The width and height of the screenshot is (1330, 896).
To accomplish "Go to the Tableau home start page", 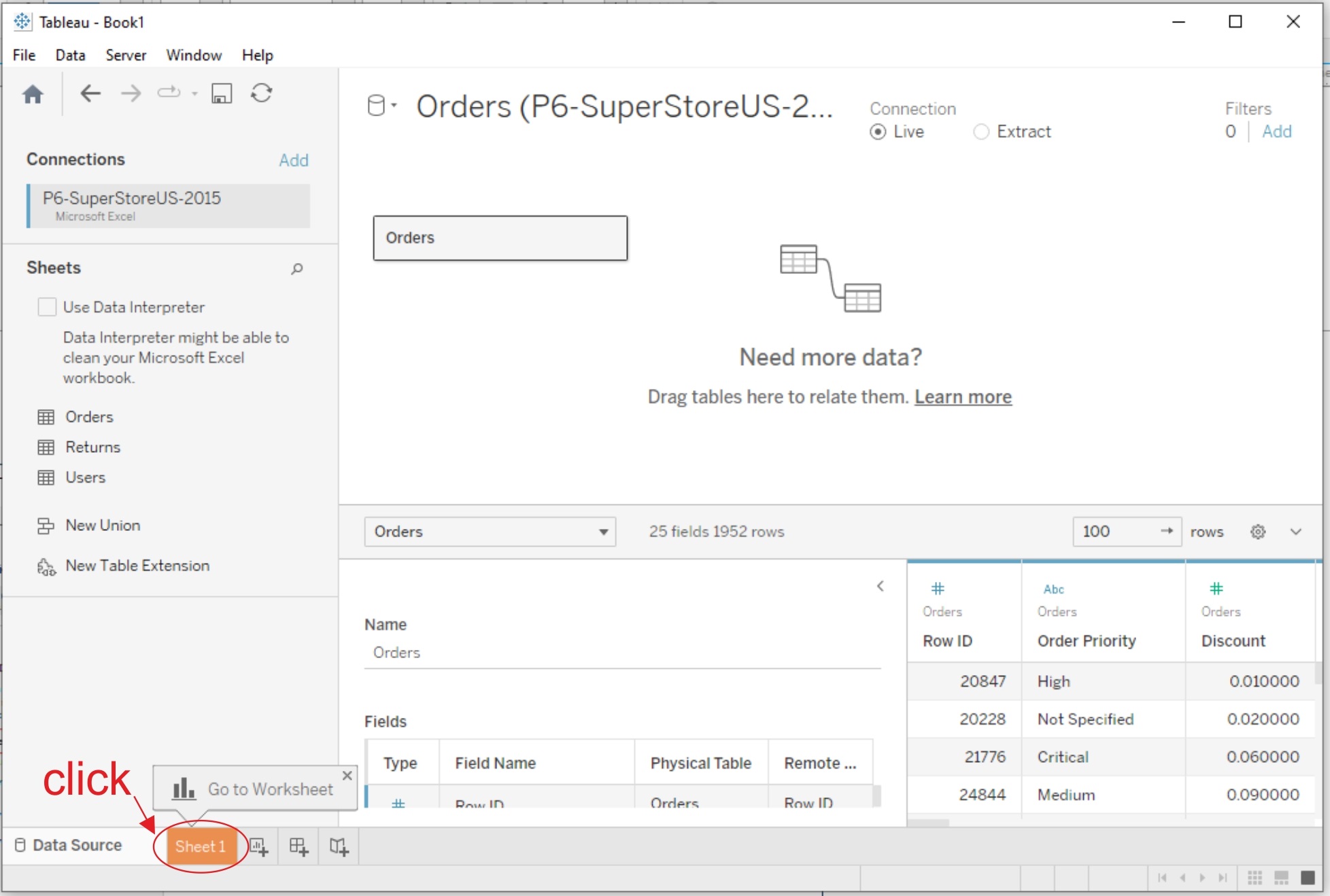I will click(x=33, y=94).
